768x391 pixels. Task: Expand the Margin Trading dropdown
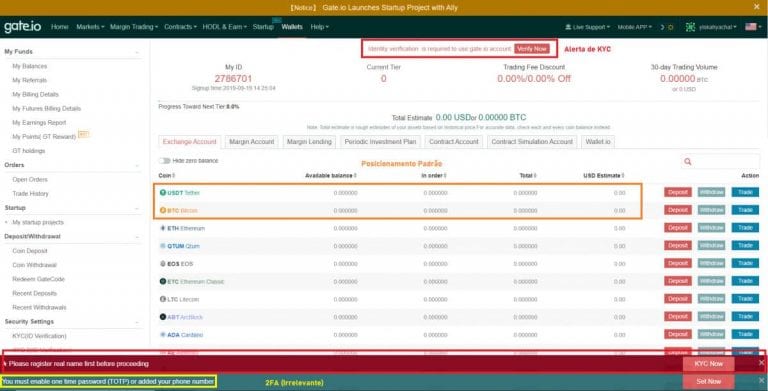pos(134,27)
